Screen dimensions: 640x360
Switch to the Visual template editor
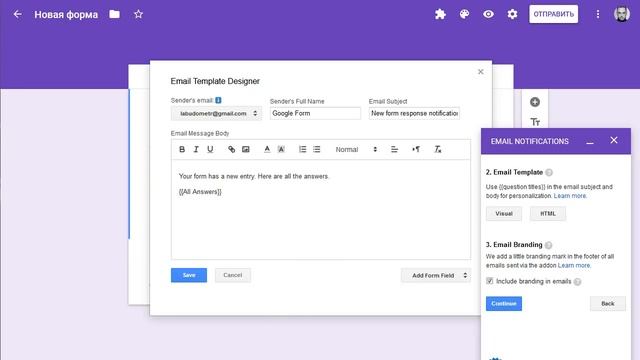pos(504,213)
